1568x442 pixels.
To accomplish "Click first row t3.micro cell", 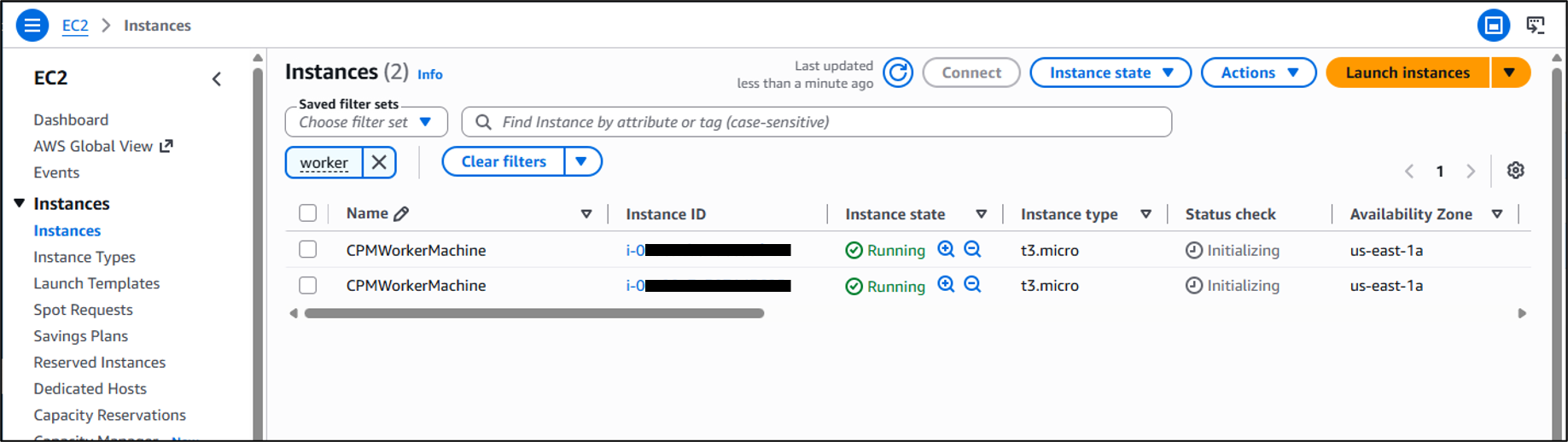I will click(1050, 250).
